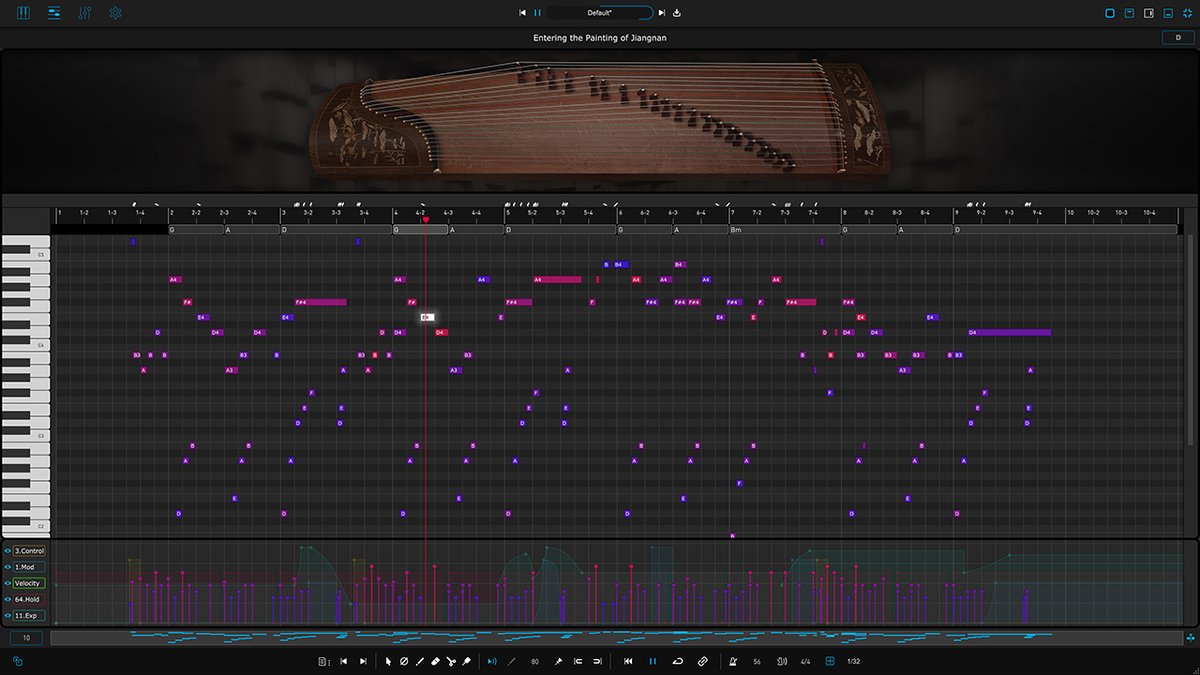Click the Bm chord marker in chord track
Screen dimensions: 1200x675
pos(784,229)
